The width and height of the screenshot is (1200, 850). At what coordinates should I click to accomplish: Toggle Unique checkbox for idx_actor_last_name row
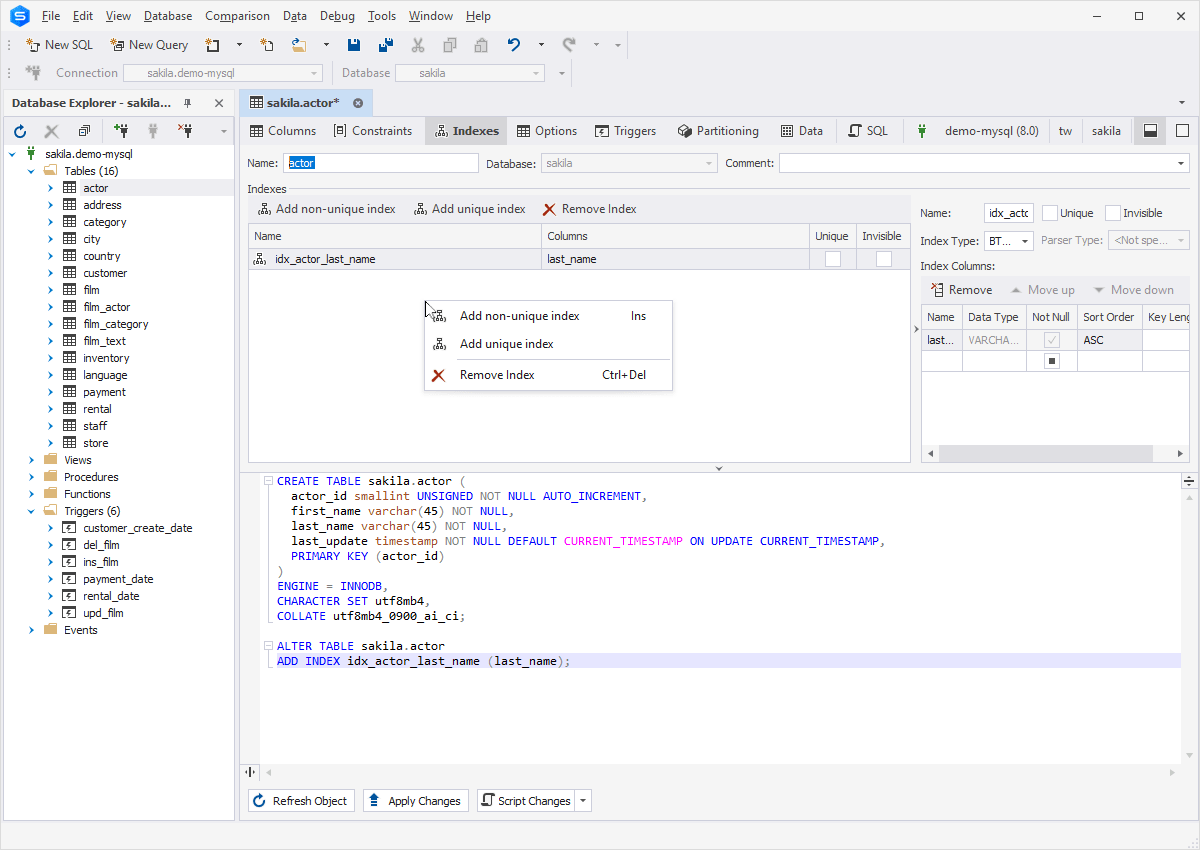[x=832, y=259]
